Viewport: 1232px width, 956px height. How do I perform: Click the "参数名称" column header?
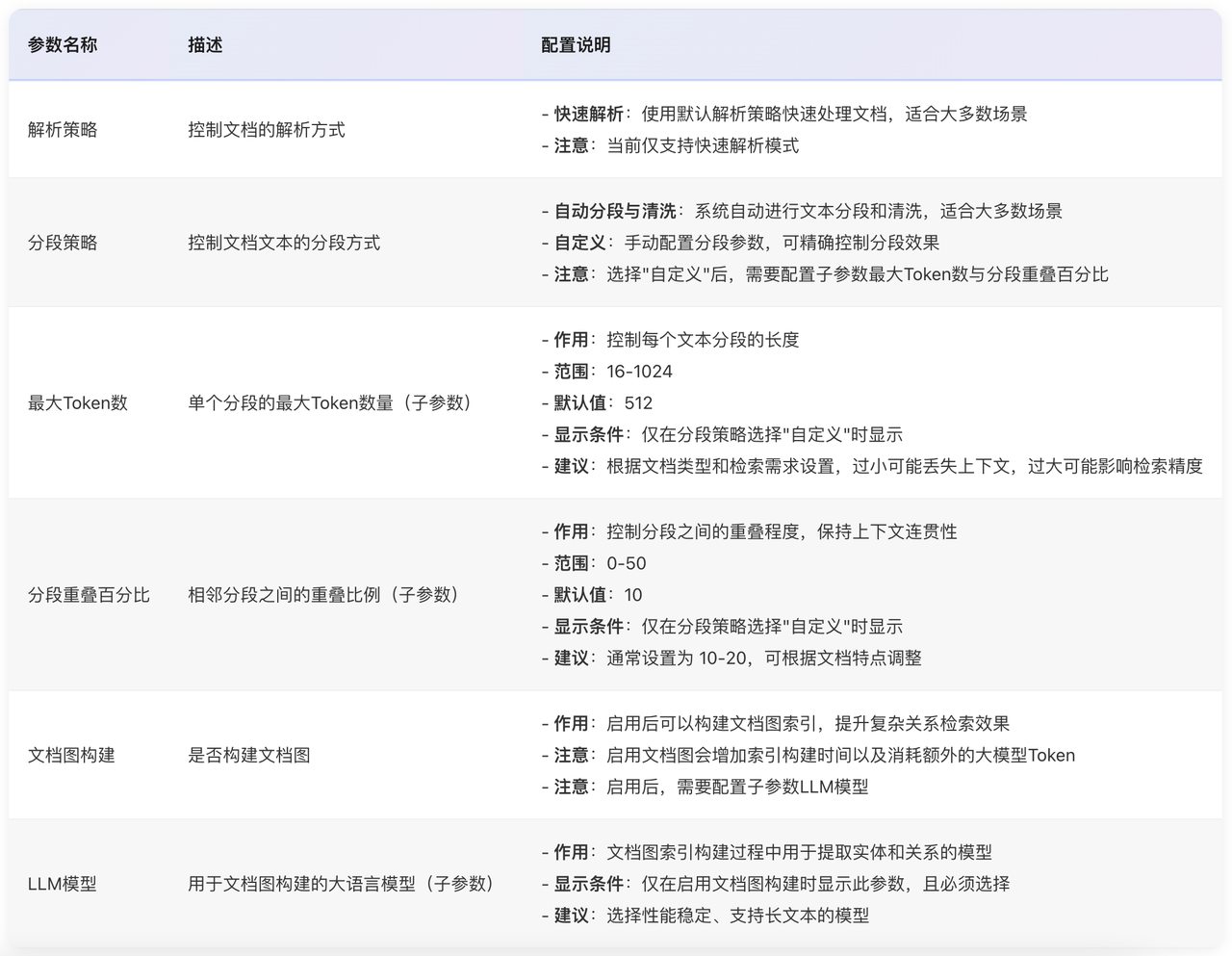pyautogui.click(x=63, y=44)
